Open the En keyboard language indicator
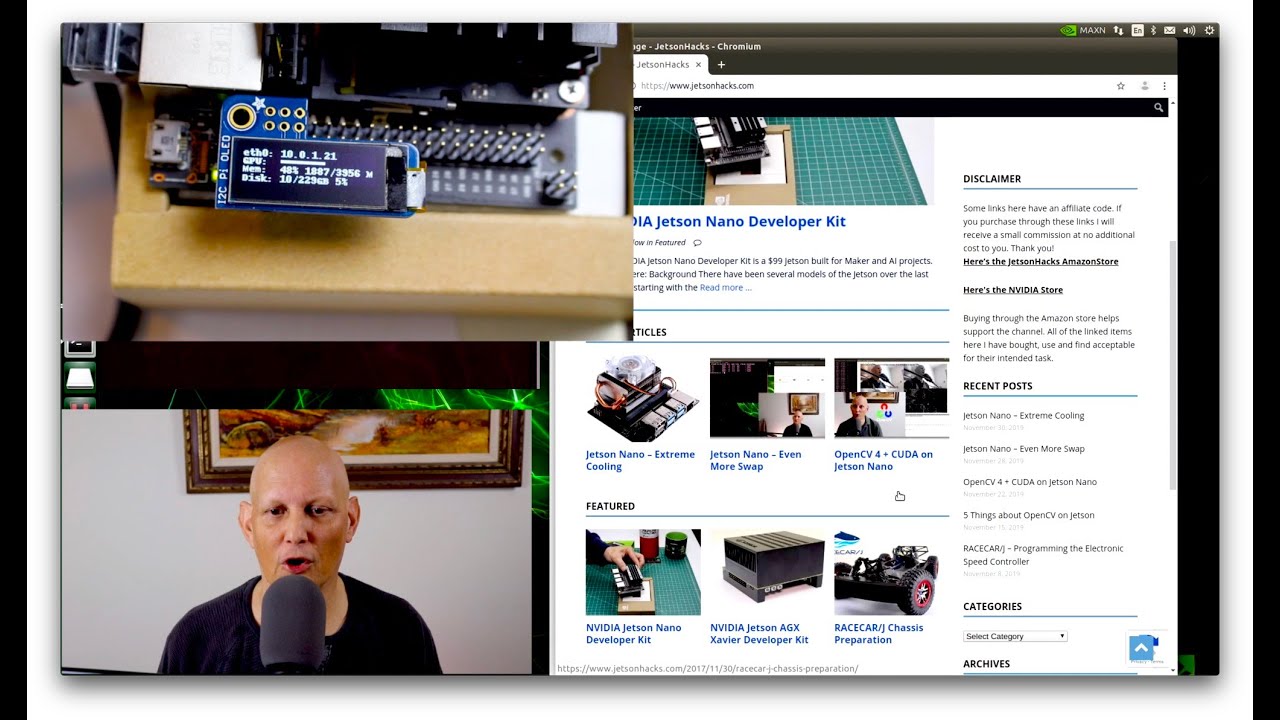Screen dimensions: 1280x720 point(1137,30)
